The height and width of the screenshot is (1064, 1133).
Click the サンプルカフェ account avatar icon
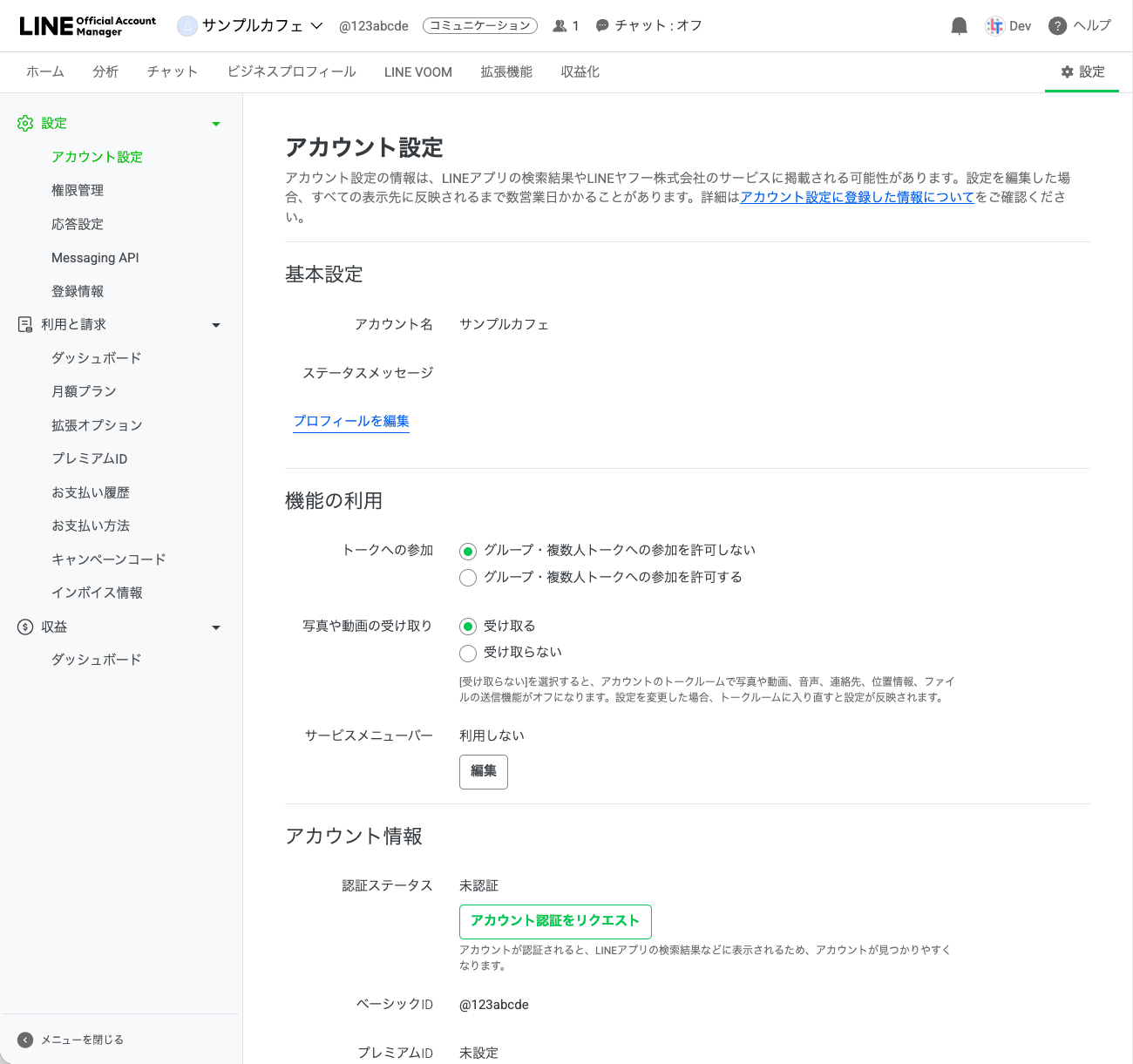187,26
